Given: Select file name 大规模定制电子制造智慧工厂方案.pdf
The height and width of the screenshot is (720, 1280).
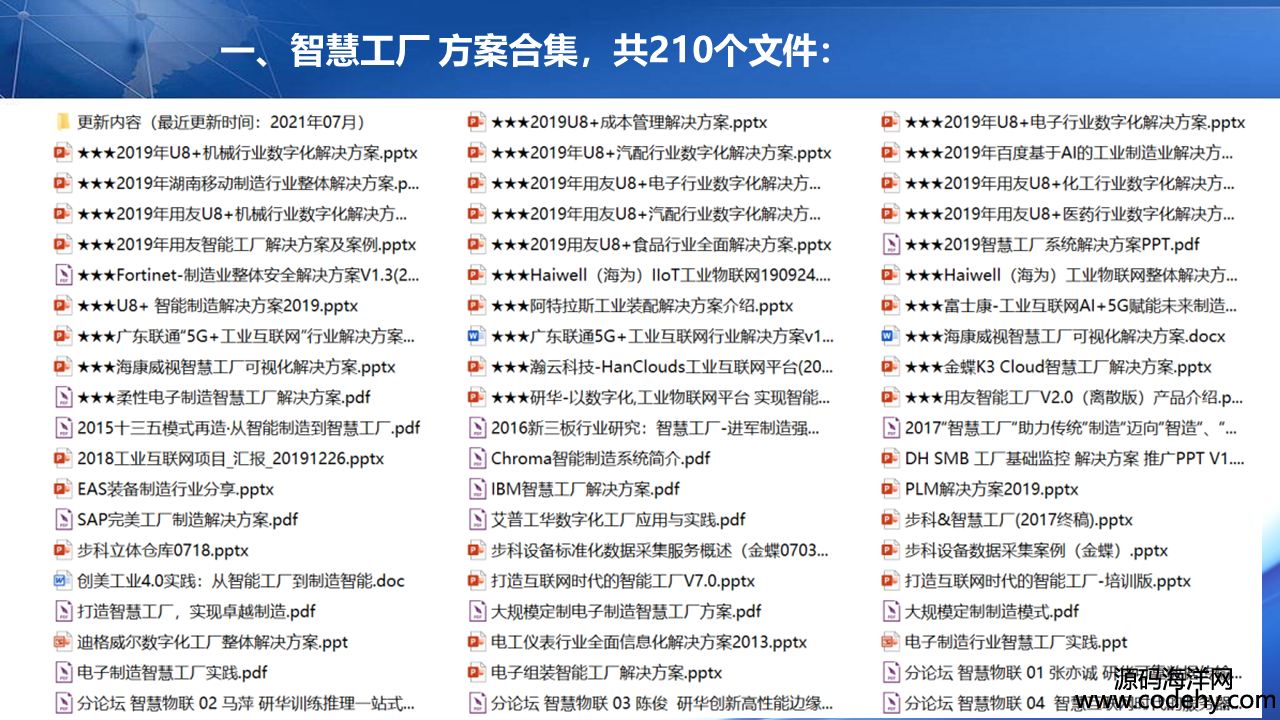Looking at the screenshot, I should (x=626, y=611).
